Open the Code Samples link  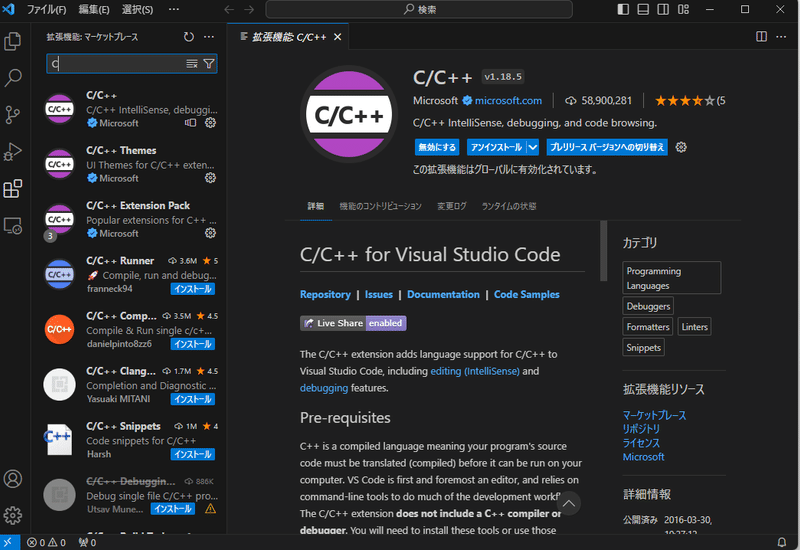pos(527,294)
